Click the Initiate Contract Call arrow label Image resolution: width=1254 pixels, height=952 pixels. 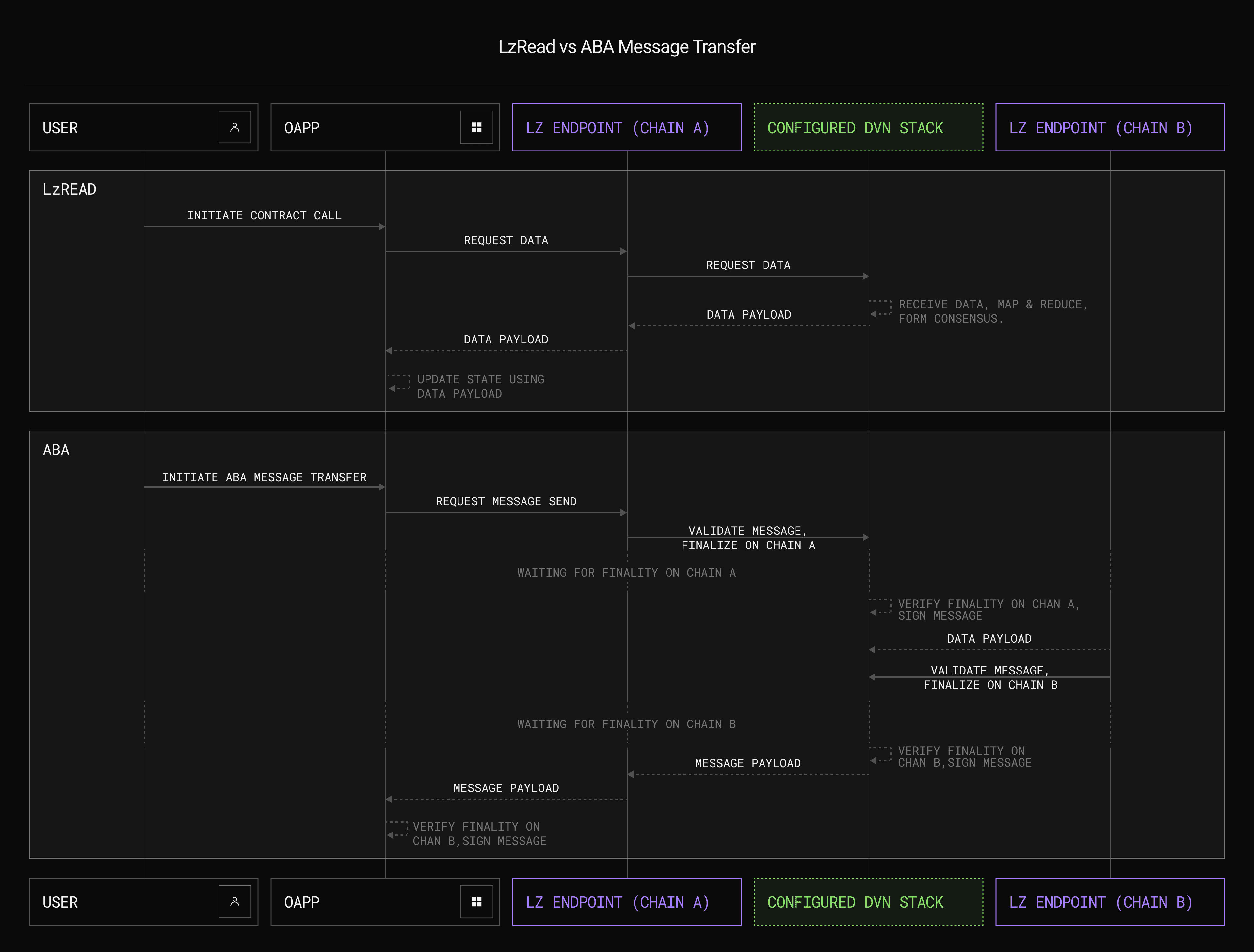[264, 215]
